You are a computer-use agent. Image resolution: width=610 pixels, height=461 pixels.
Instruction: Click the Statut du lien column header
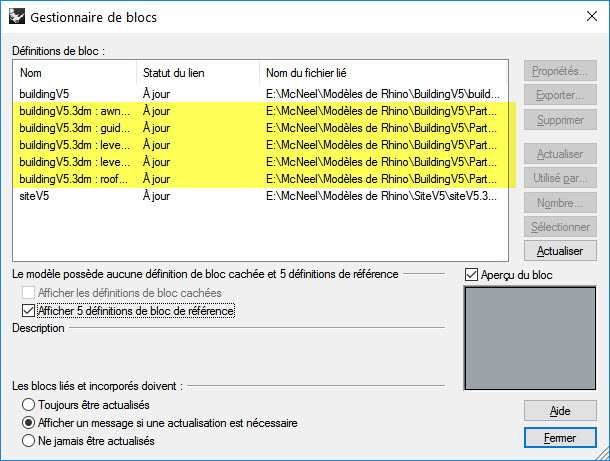(x=198, y=73)
